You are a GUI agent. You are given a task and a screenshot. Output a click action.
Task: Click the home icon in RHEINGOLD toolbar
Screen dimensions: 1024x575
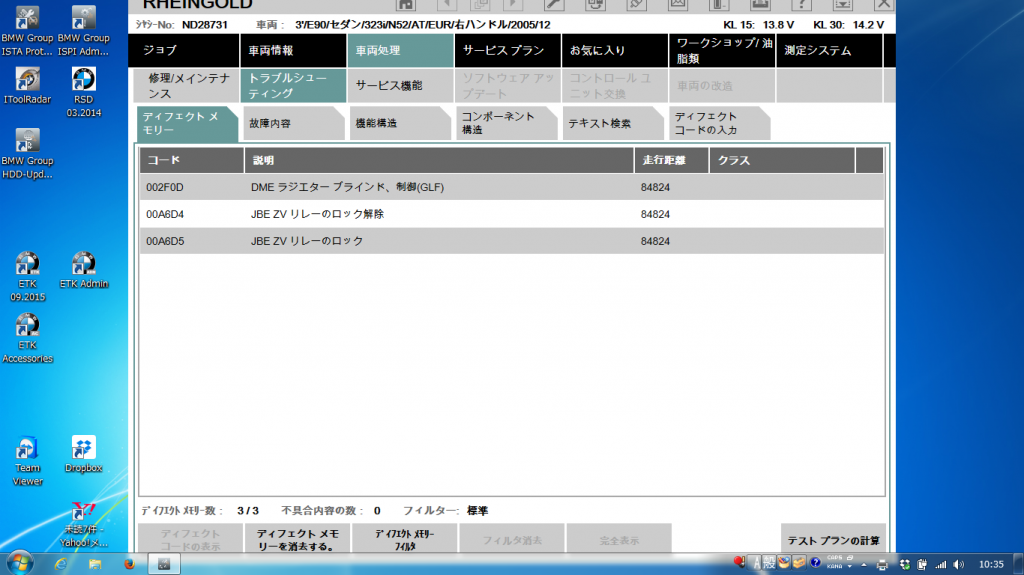406,5
